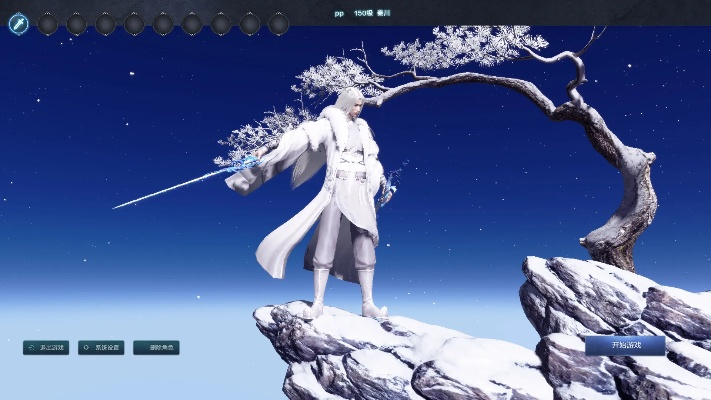The height and width of the screenshot is (400, 711).
Task: Click the exit icon on 退出游戏 button
Action: pyautogui.click(x=30, y=348)
